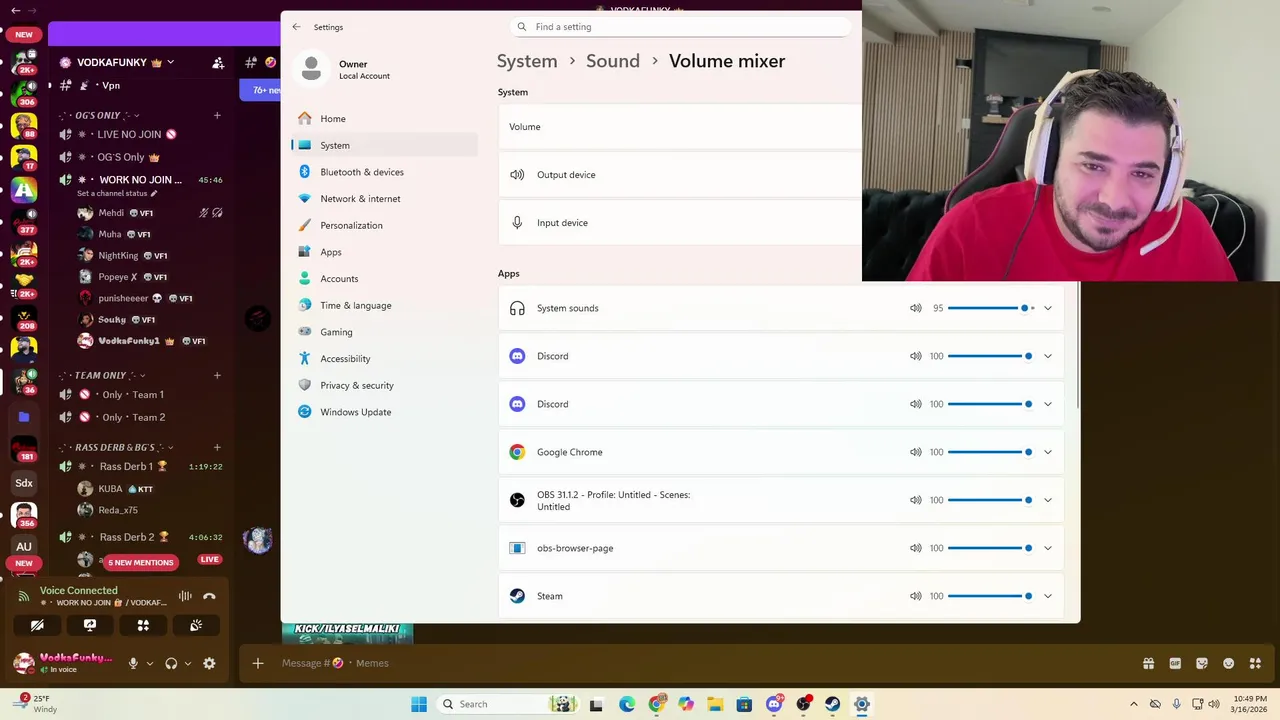
Task: Click the Windows Start button
Action: coord(419,704)
